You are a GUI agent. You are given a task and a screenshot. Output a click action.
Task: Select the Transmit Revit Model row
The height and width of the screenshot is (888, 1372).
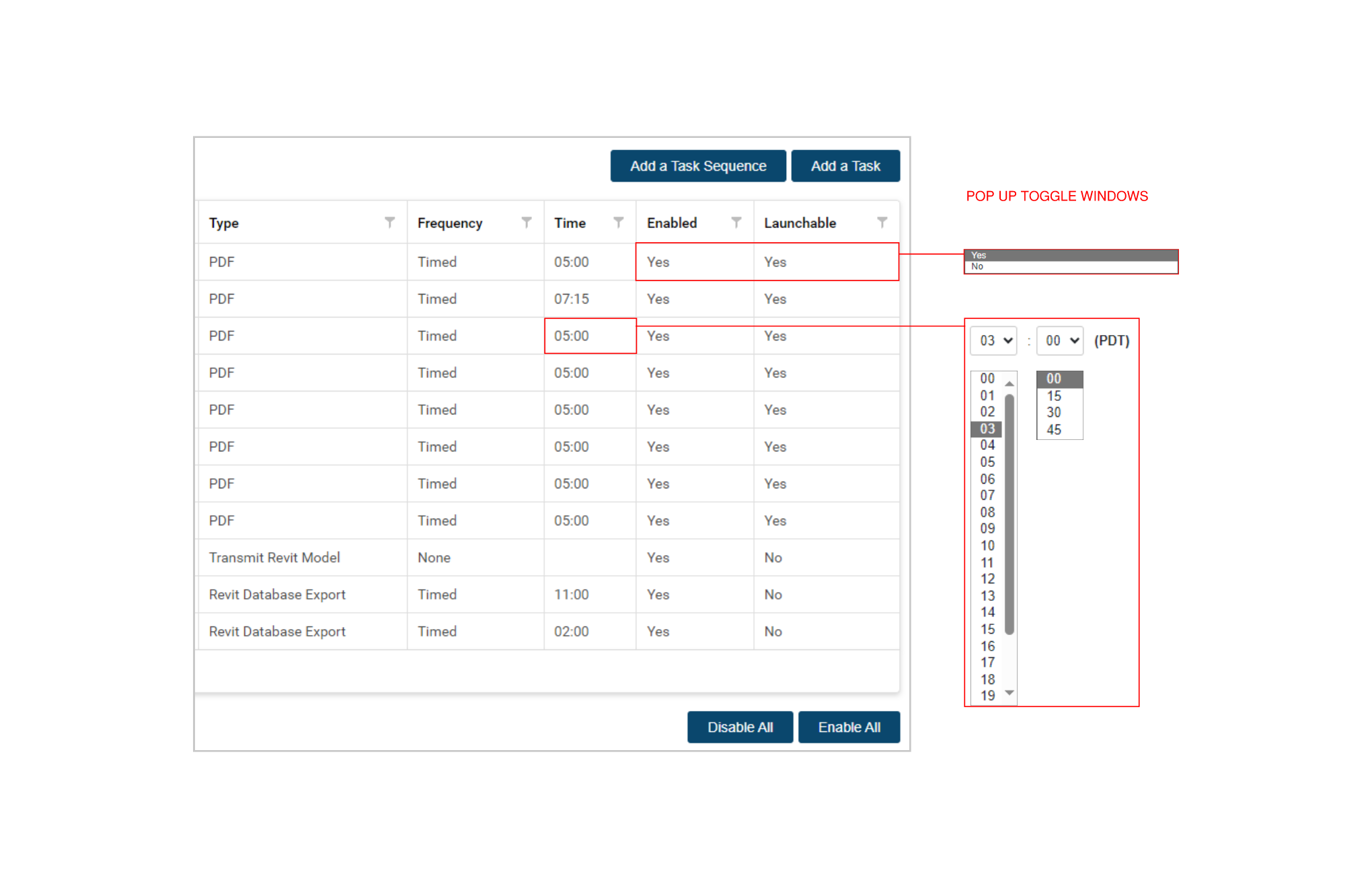[274, 558]
